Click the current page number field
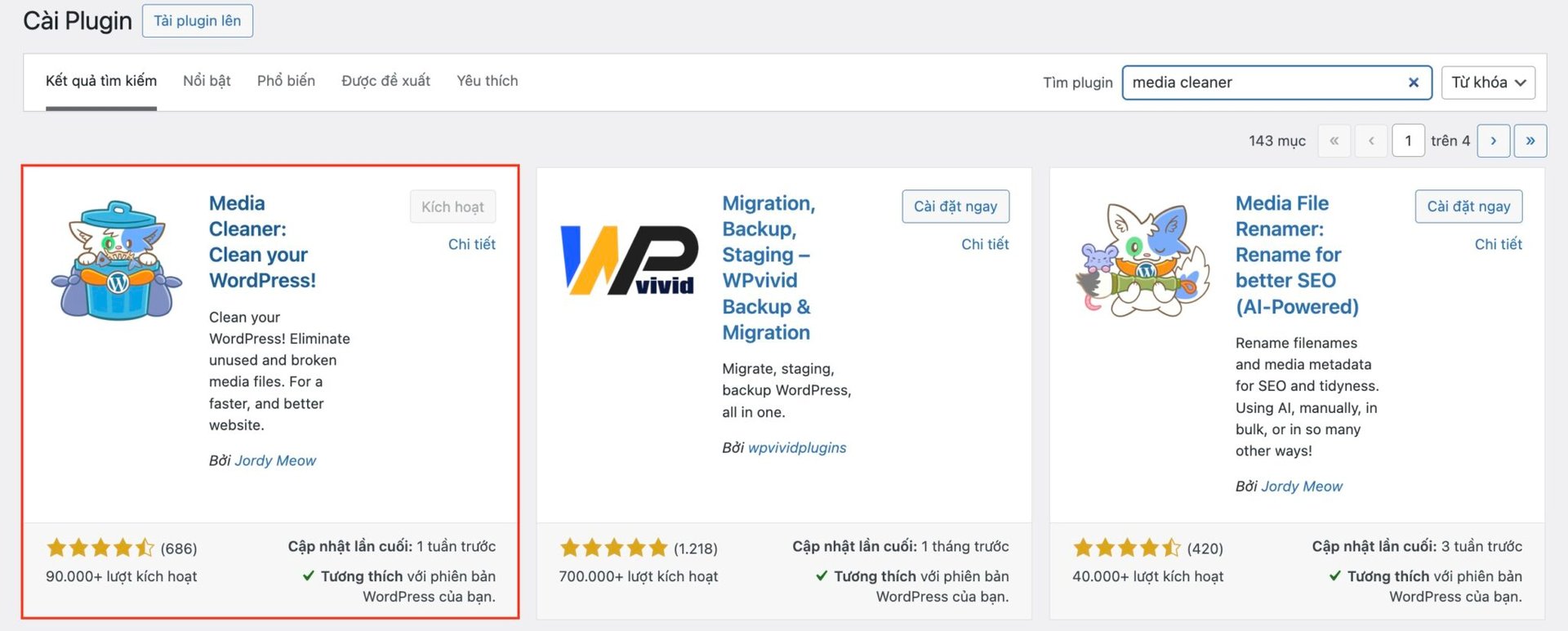The width and height of the screenshot is (1568, 631). [1407, 140]
